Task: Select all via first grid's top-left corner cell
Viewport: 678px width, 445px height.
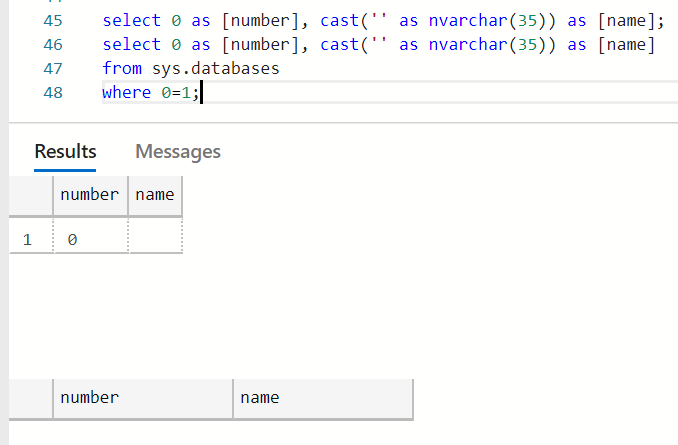Action: point(31,195)
